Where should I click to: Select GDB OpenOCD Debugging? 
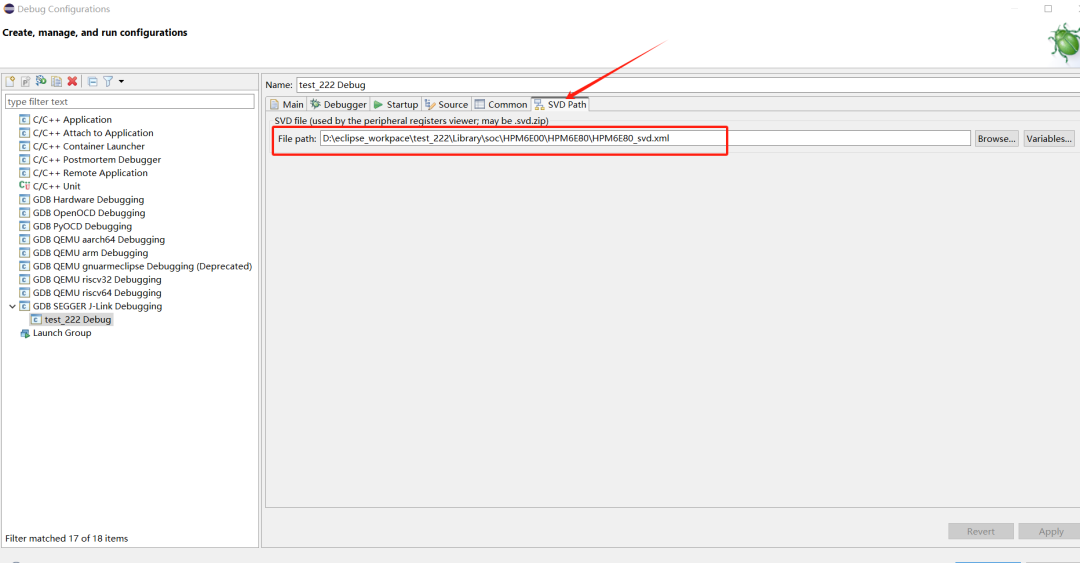pyautogui.click(x=89, y=213)
